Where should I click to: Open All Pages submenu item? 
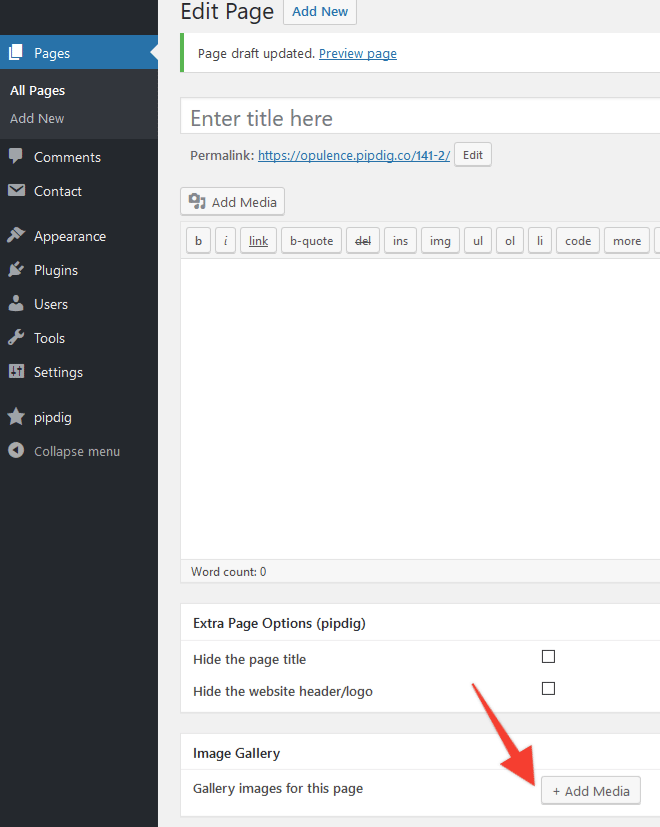pos(37,91)
